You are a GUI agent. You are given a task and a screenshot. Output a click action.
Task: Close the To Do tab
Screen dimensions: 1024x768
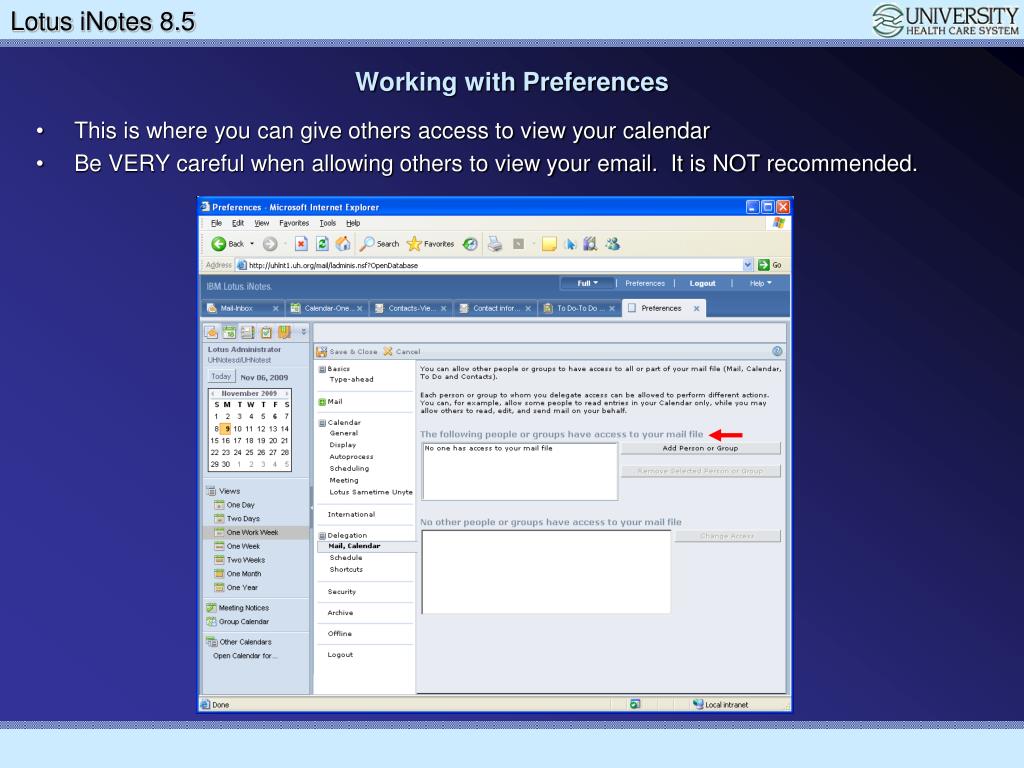(x=612, y=309)
